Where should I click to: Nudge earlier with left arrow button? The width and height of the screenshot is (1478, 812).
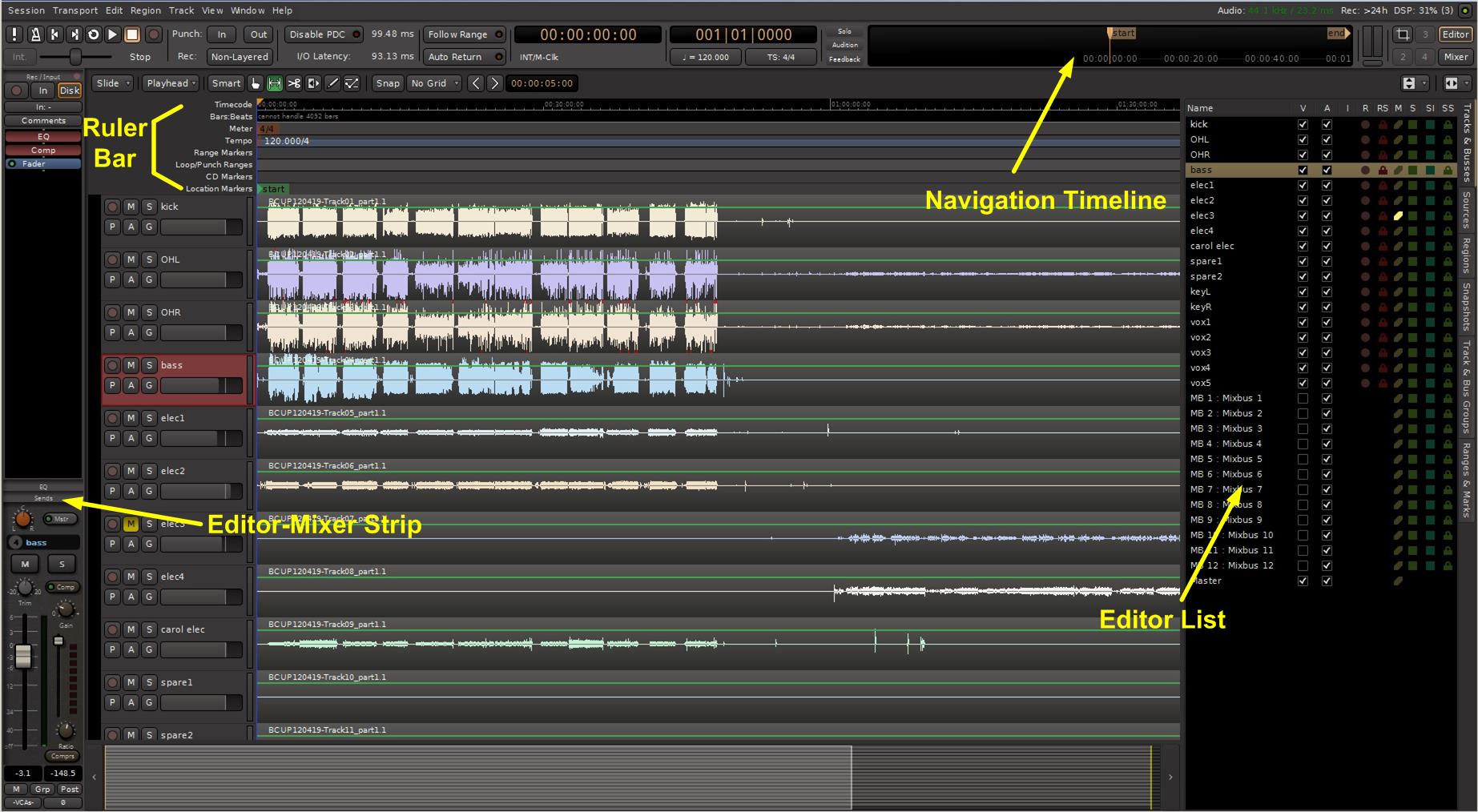pyautogui.click(x=476, y=83)
